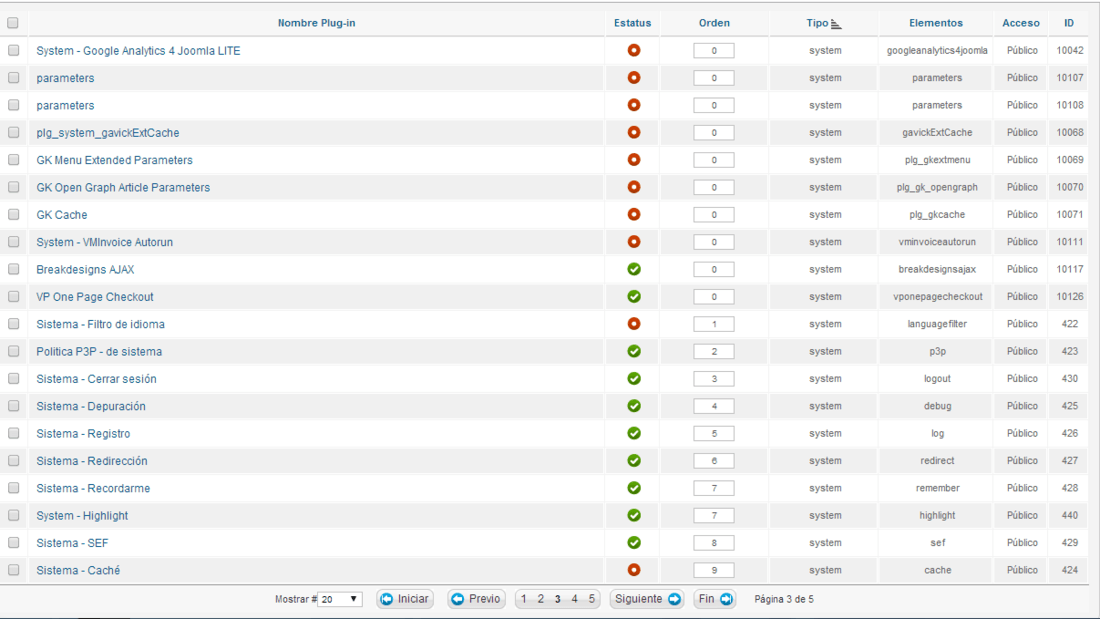Go to page 5 in pagination
The image size is (1100, 619).
click(x=591, y=599)
